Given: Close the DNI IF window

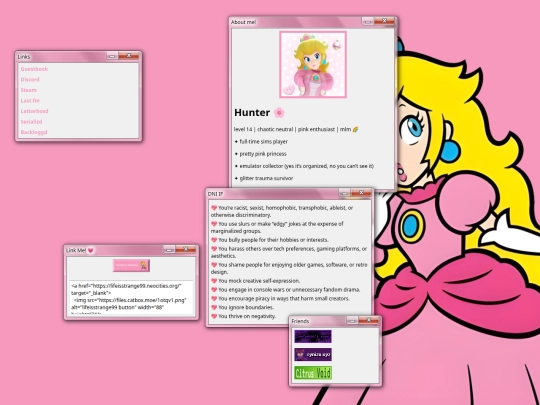Looking at the screenshot, I should 361,193.
